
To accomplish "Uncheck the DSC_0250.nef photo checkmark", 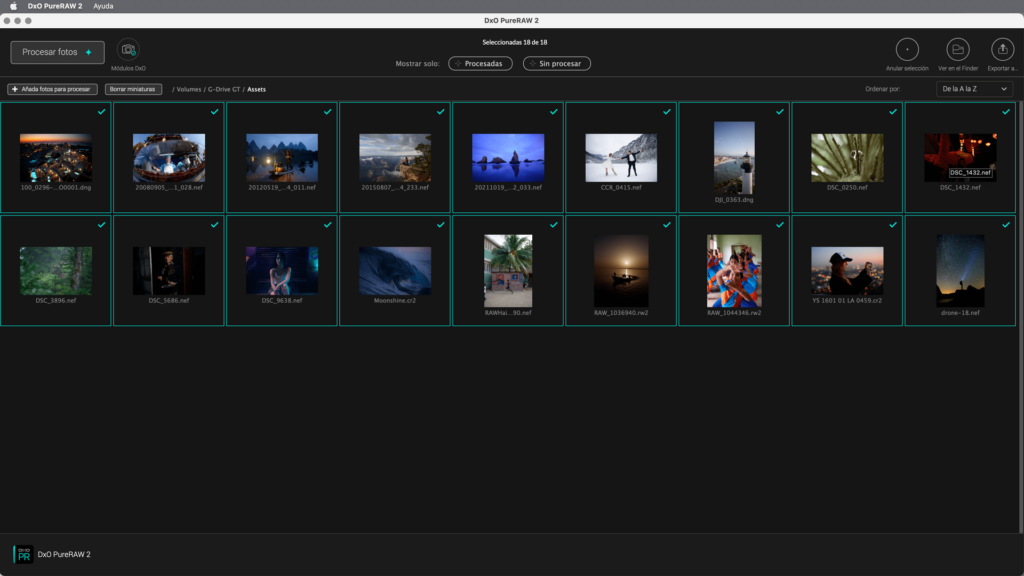I will (x=892, y=112).
